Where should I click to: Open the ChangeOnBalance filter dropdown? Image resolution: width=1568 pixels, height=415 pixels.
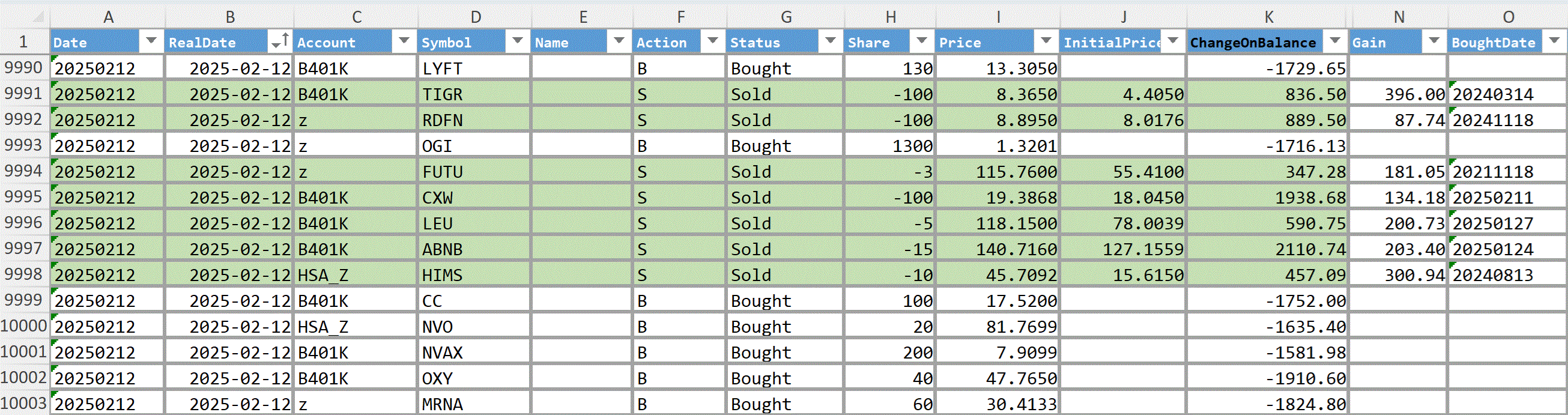pos(1335,41)
